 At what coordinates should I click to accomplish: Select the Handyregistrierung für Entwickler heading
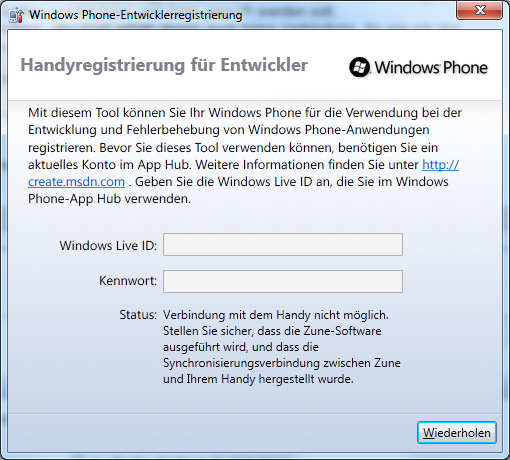tap(164, 65)
